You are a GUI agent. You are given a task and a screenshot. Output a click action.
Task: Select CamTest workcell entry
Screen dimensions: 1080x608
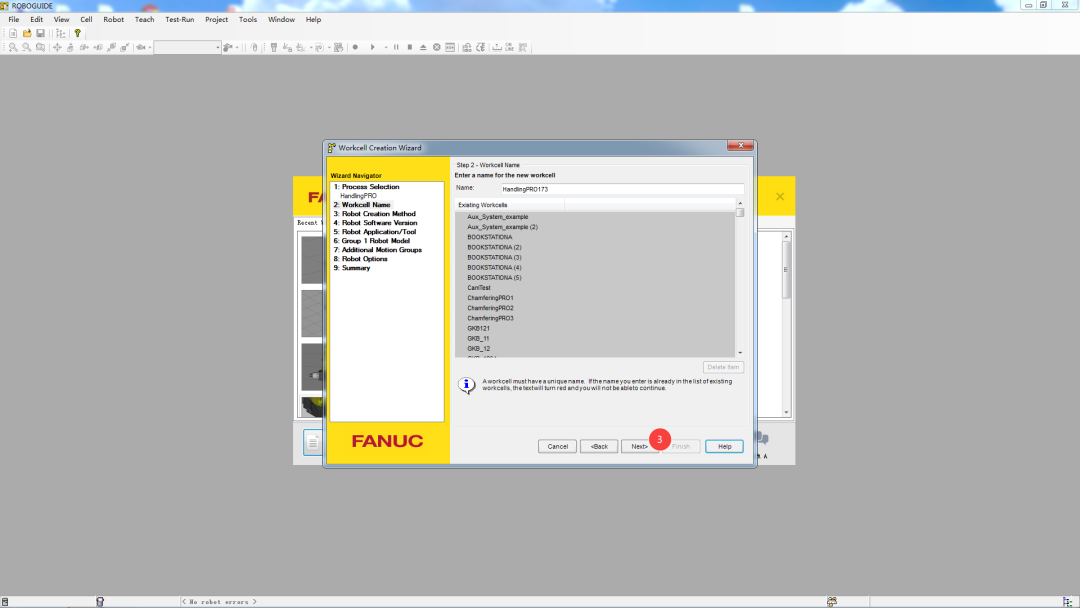pos(479,288)
